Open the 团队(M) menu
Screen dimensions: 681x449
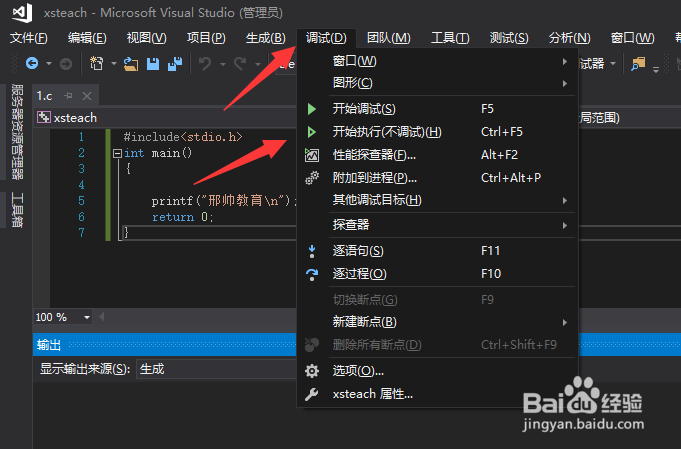pos(389,38)
